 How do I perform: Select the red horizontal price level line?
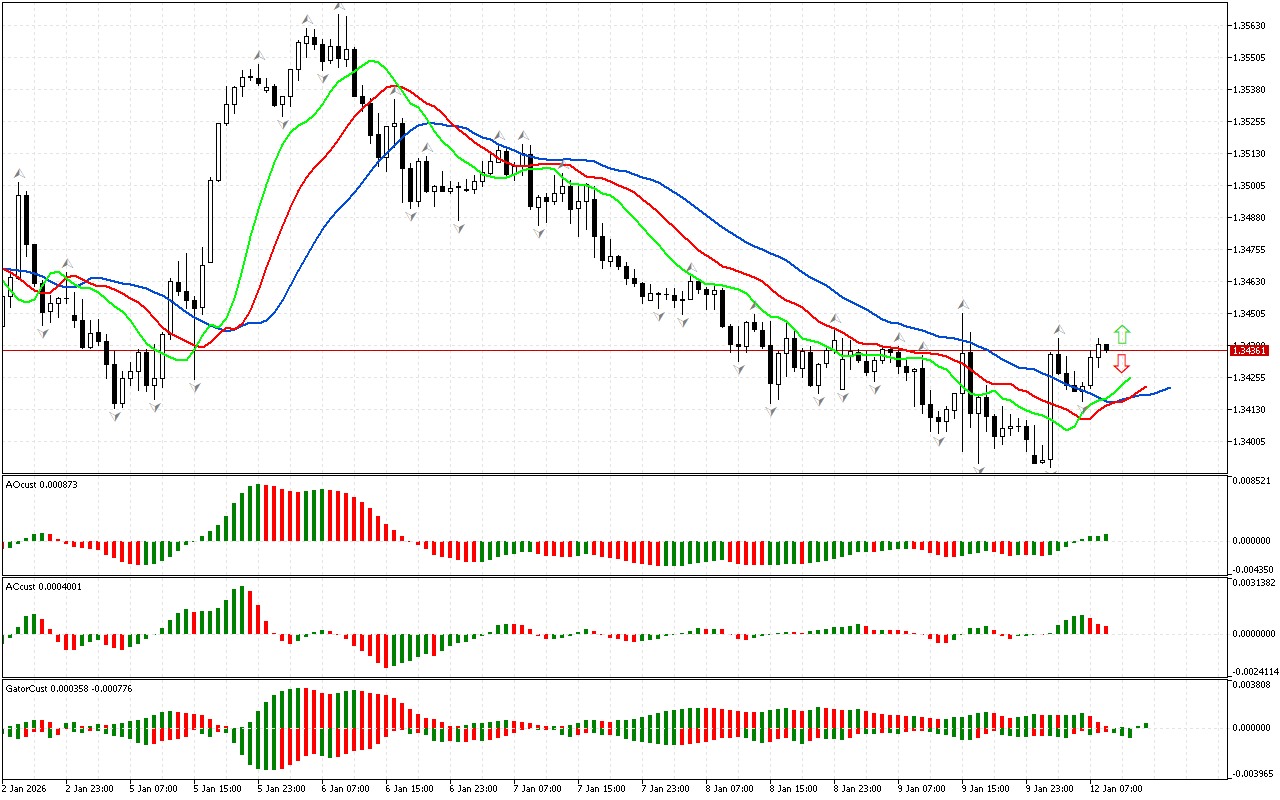click(x=600, y=350)
